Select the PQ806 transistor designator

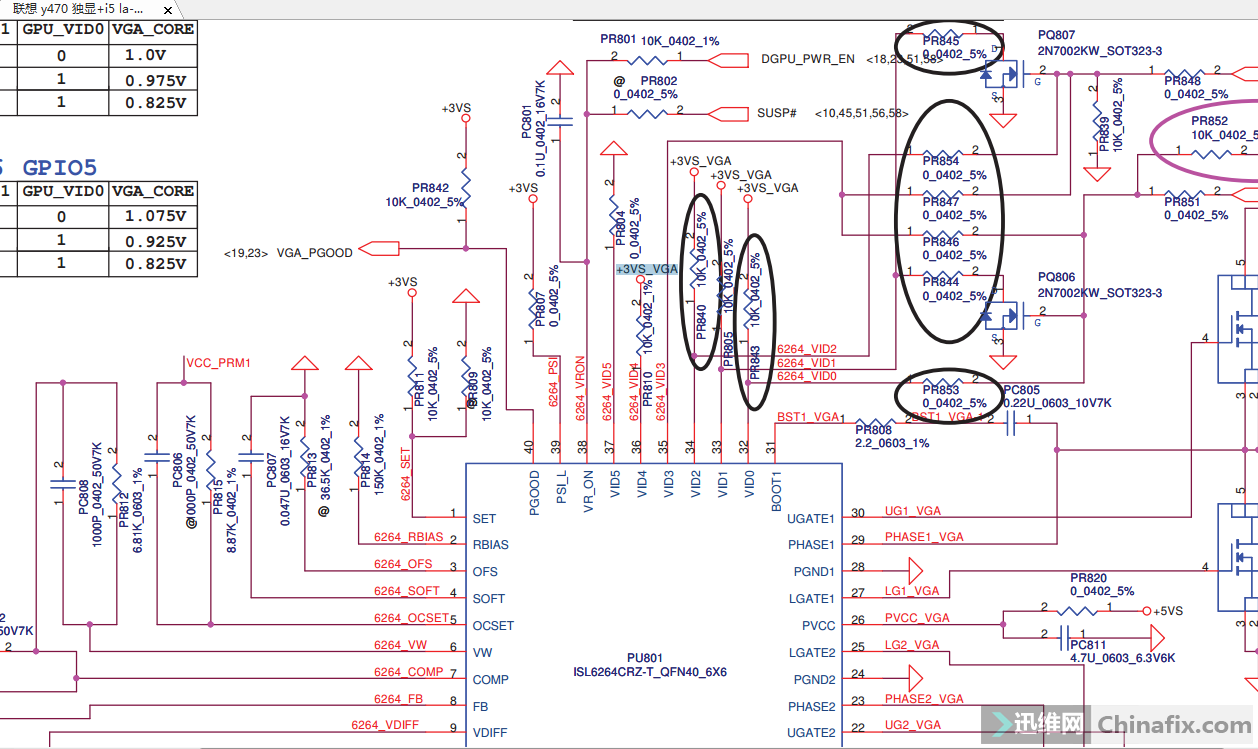click(1057, 277)
